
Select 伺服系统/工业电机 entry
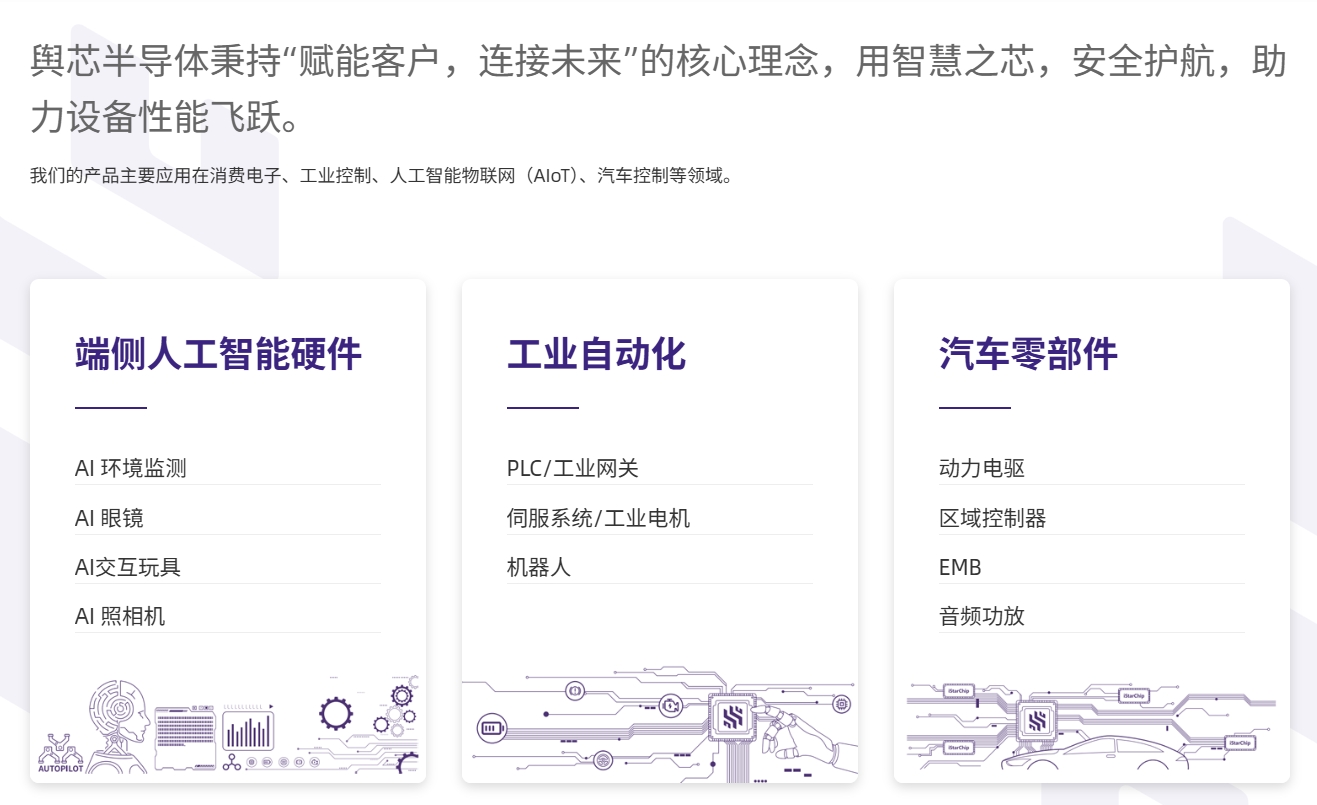[598, 518]
